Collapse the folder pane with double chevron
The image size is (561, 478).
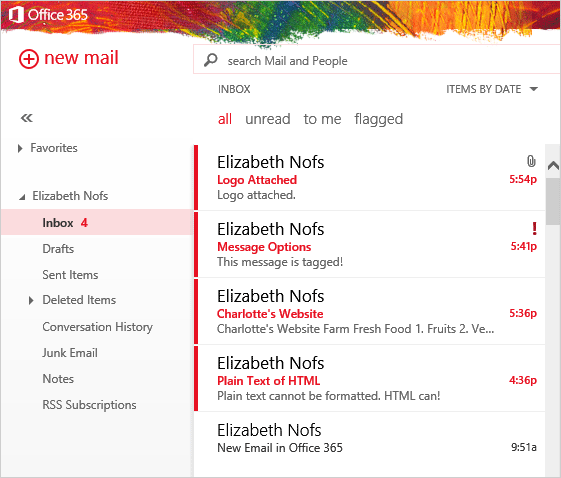click(x=27, y=118)
